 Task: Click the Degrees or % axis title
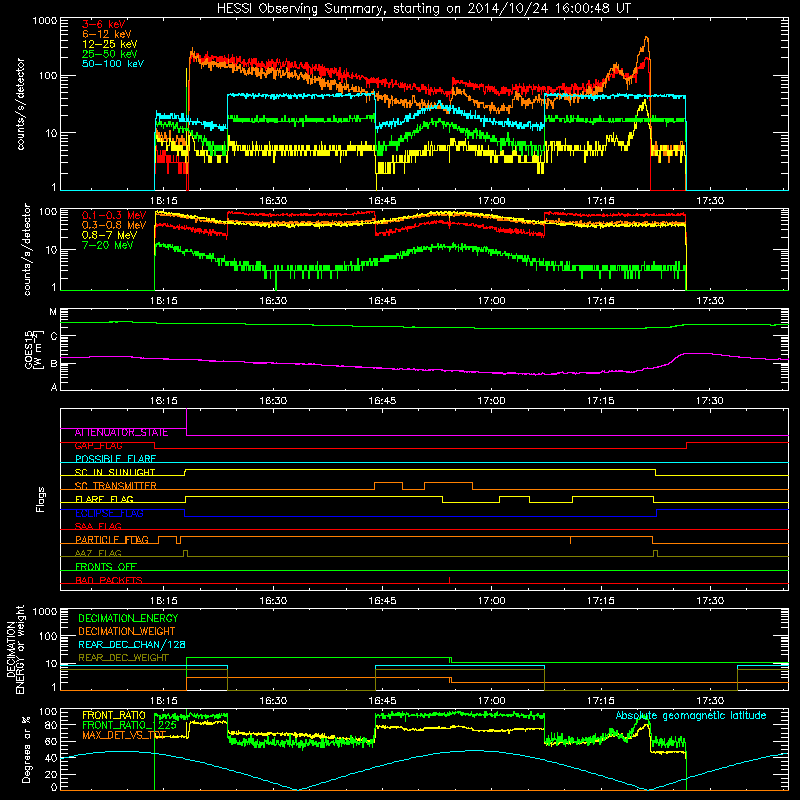click(x=26, y=749)
